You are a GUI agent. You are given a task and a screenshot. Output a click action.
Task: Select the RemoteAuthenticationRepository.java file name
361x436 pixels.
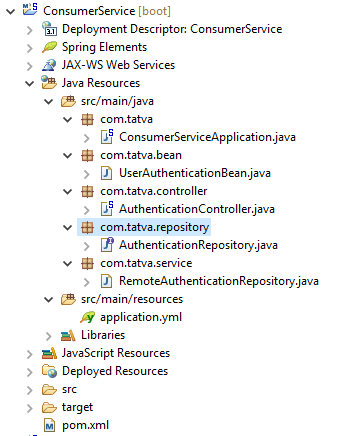(219, 281)
